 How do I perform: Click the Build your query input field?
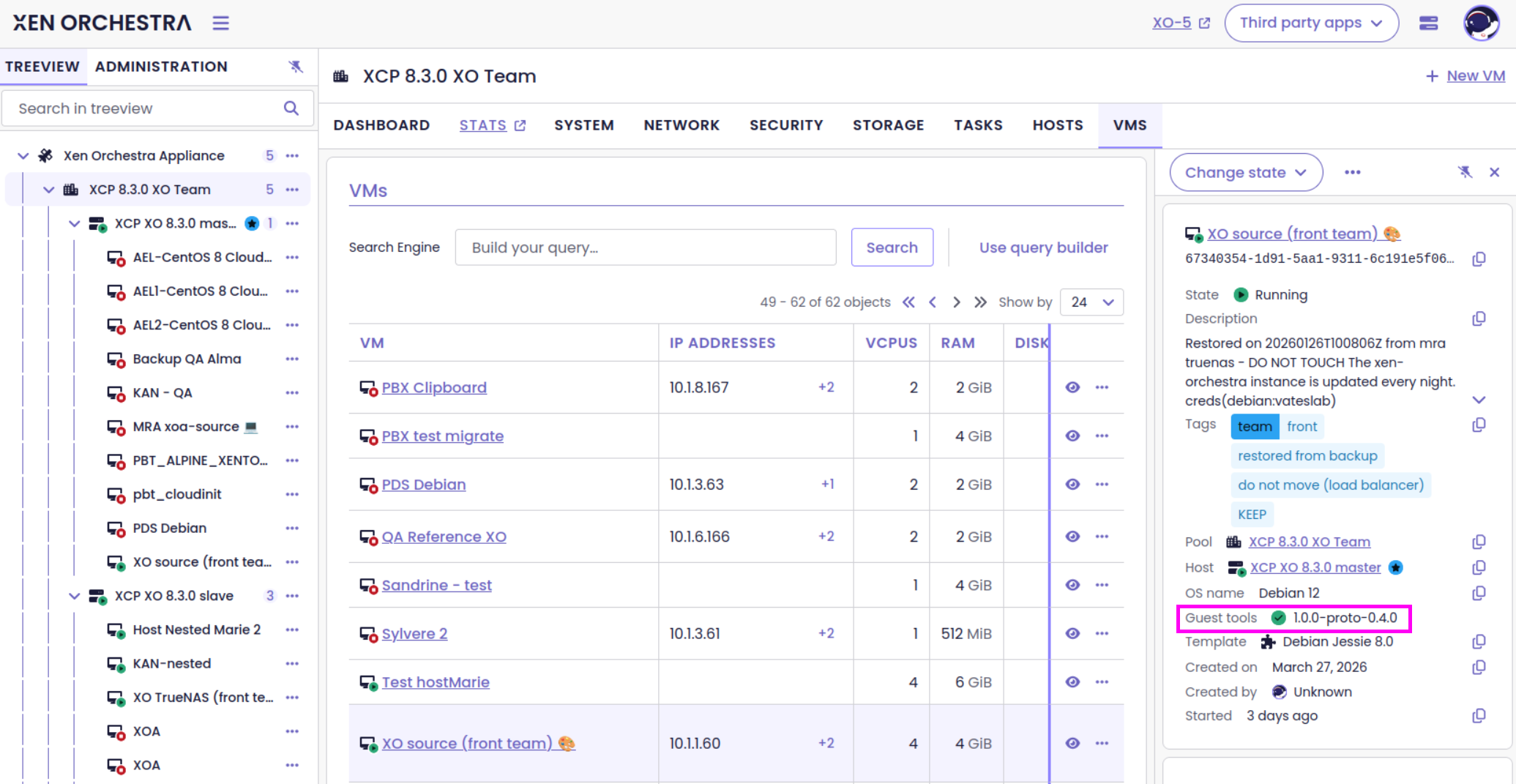(x=646, y=247)
